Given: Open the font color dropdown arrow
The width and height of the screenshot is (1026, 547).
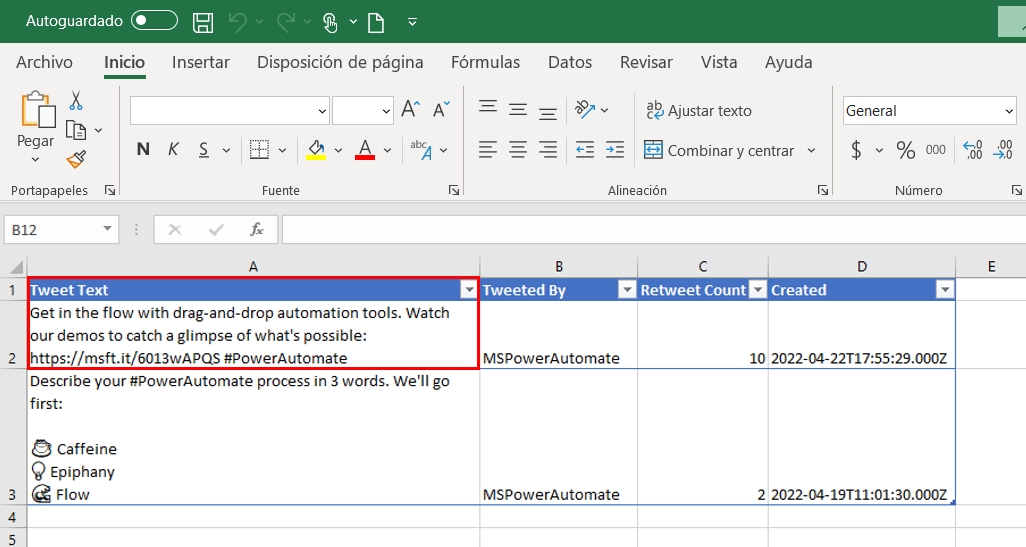Looking at the screenshot, I should [x=387, y=150].
